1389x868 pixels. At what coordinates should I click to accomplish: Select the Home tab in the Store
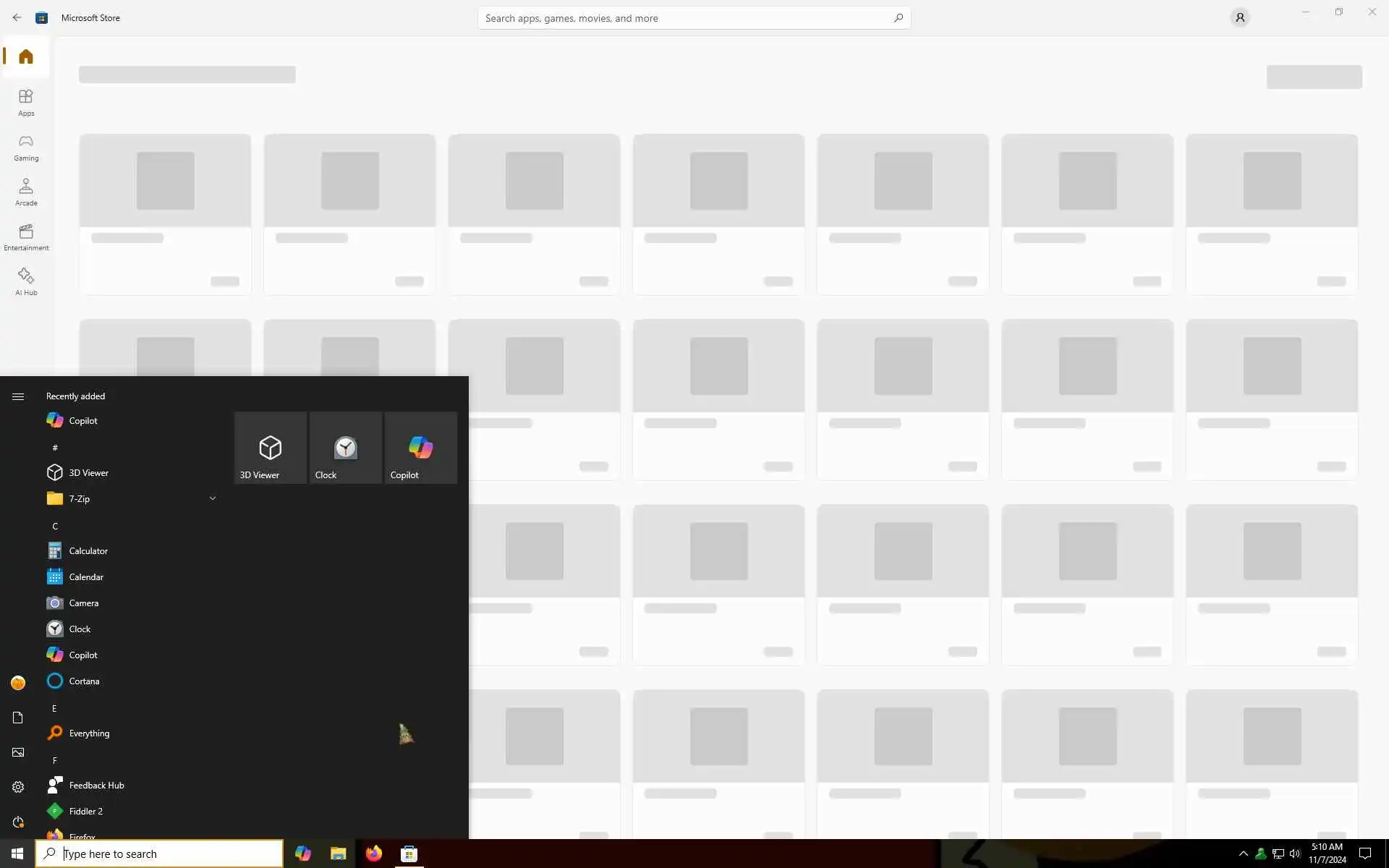26,56
